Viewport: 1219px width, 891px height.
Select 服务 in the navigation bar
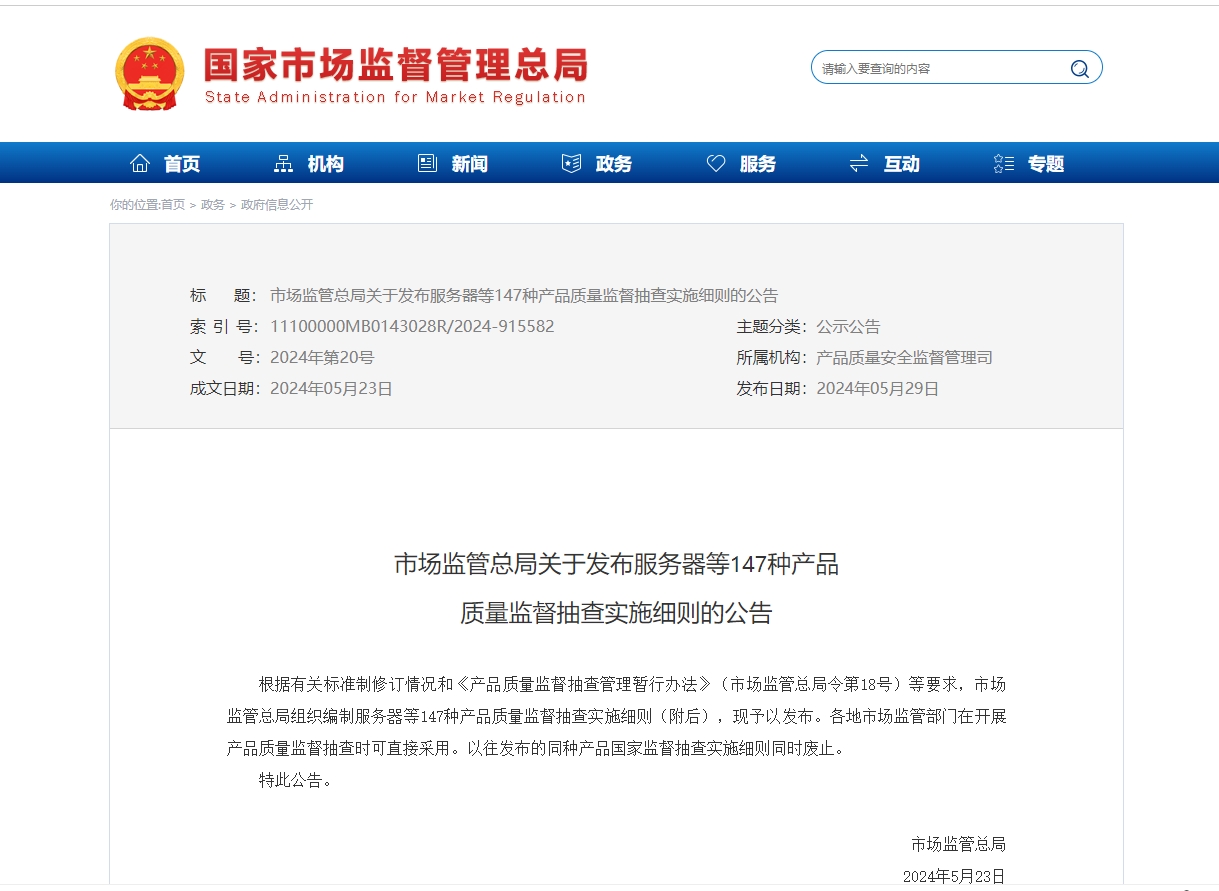pos(757,164)
